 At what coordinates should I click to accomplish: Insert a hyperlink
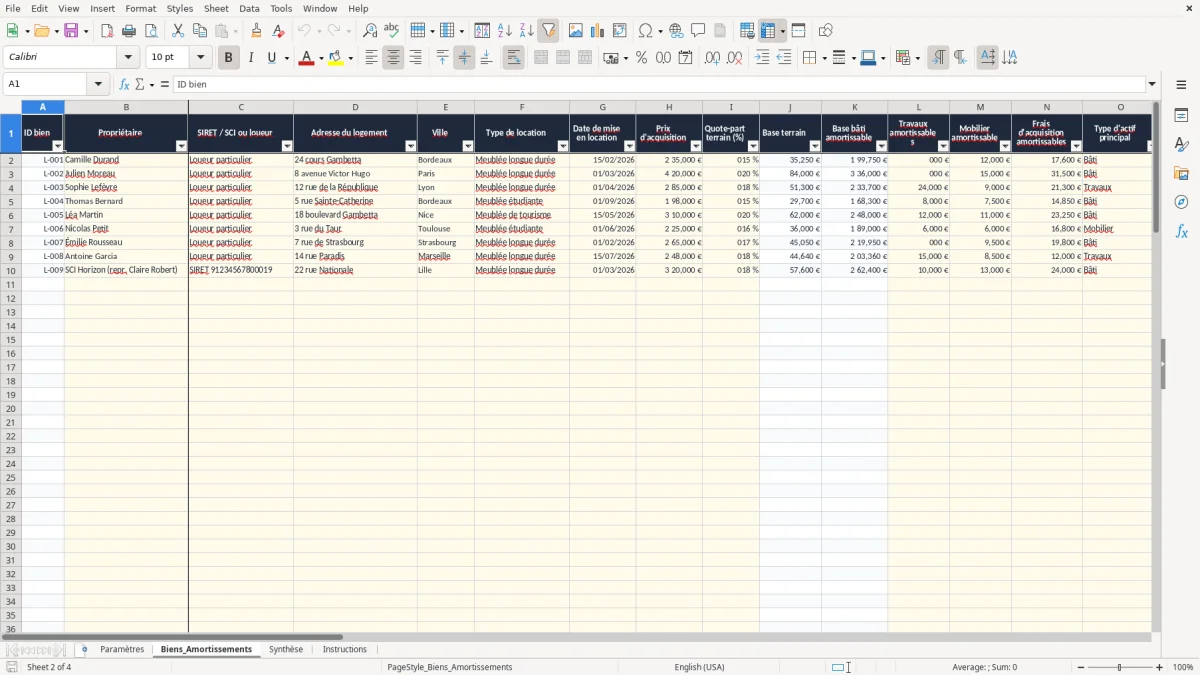[x=676, y=31]
